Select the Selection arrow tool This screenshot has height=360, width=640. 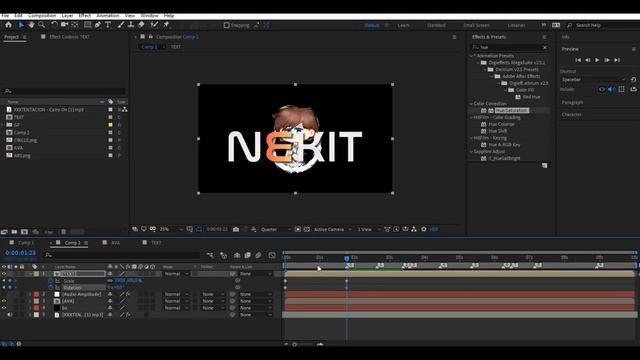tap(21, 25)
